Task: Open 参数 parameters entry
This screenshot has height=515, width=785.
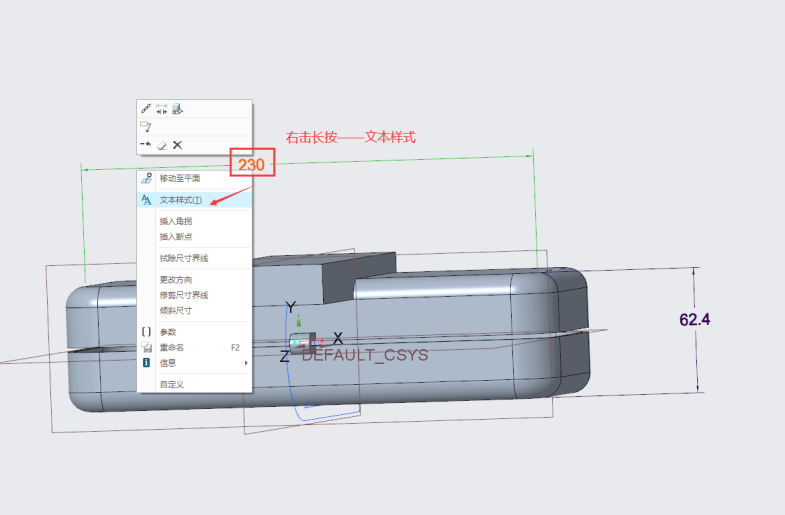Action: (168, 332)
